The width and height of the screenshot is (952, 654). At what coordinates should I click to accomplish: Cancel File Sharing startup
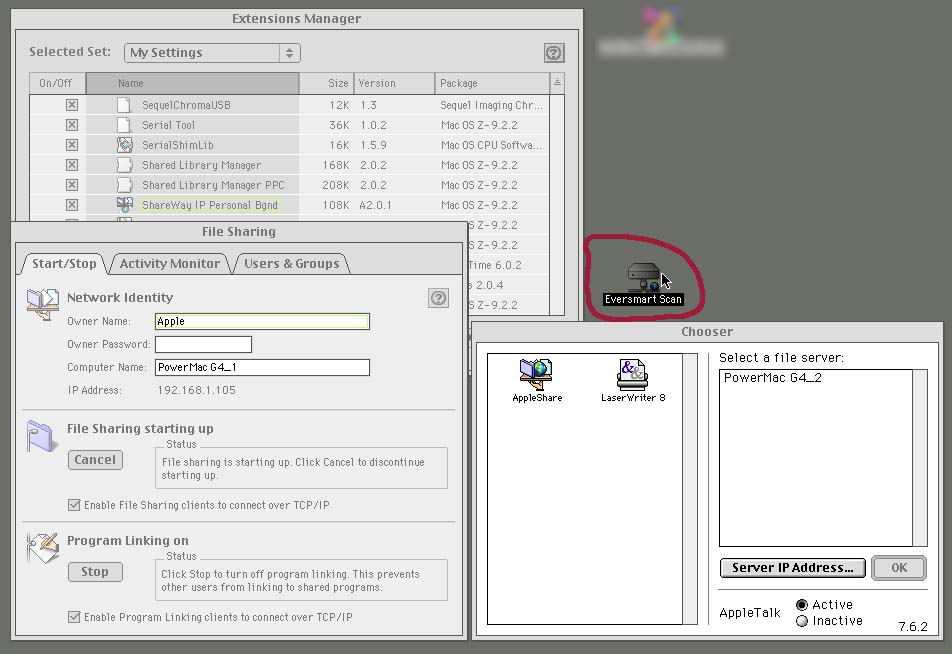pyautogui.click(x=95, y=460)
